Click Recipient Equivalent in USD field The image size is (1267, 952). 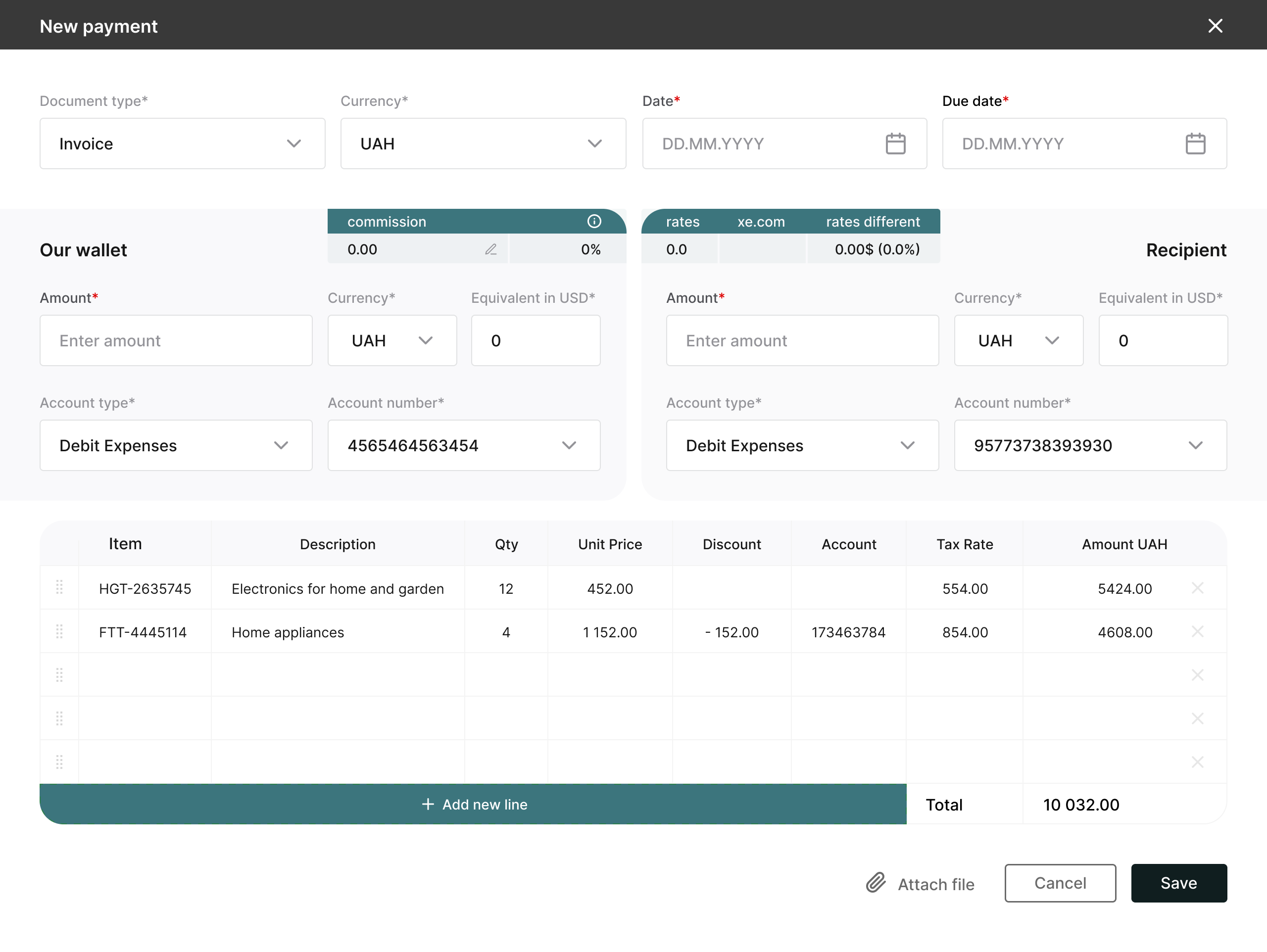pos(1163,340)
